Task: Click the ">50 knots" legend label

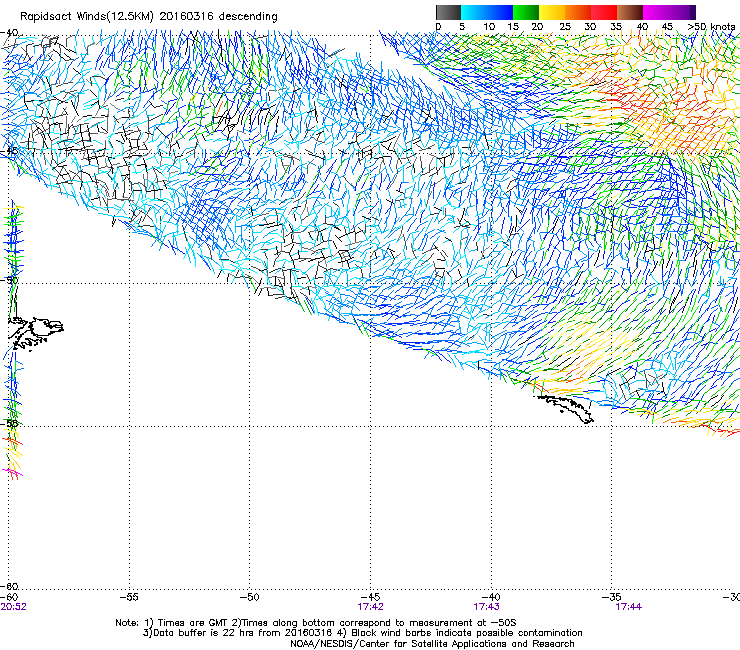Action: click(x=711, y=27)
